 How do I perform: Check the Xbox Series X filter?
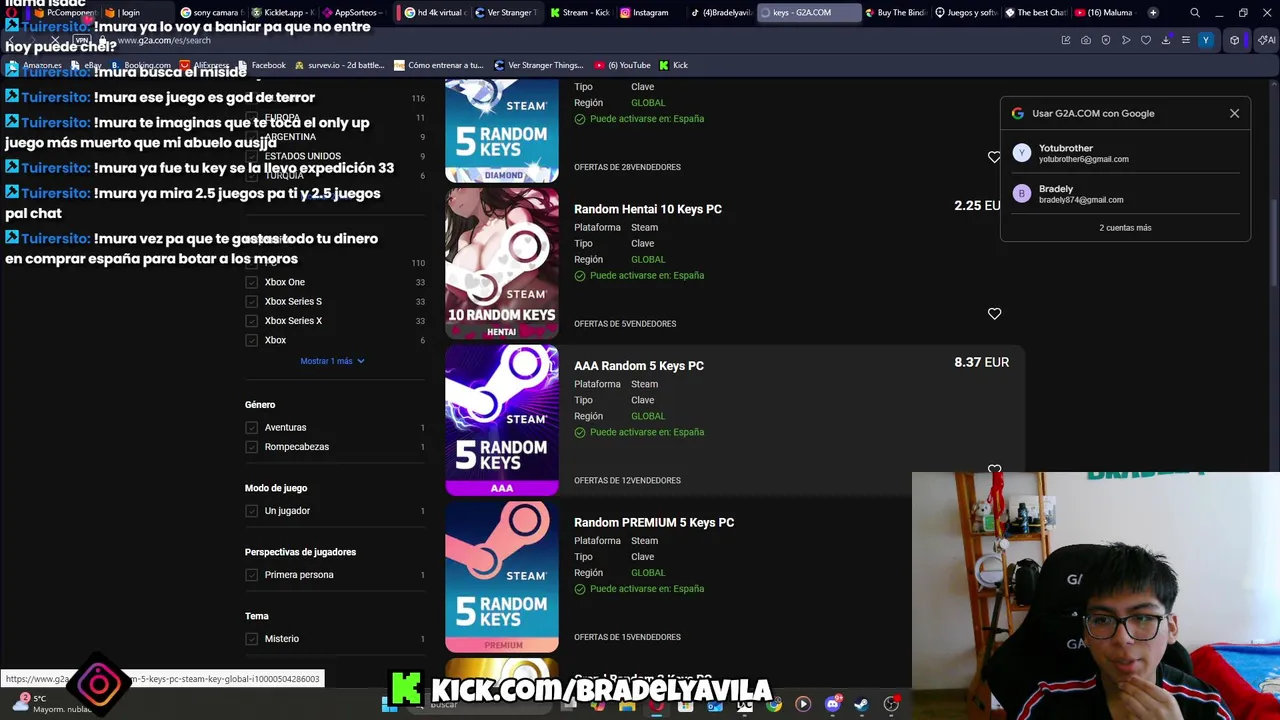(x=252, y=321)
